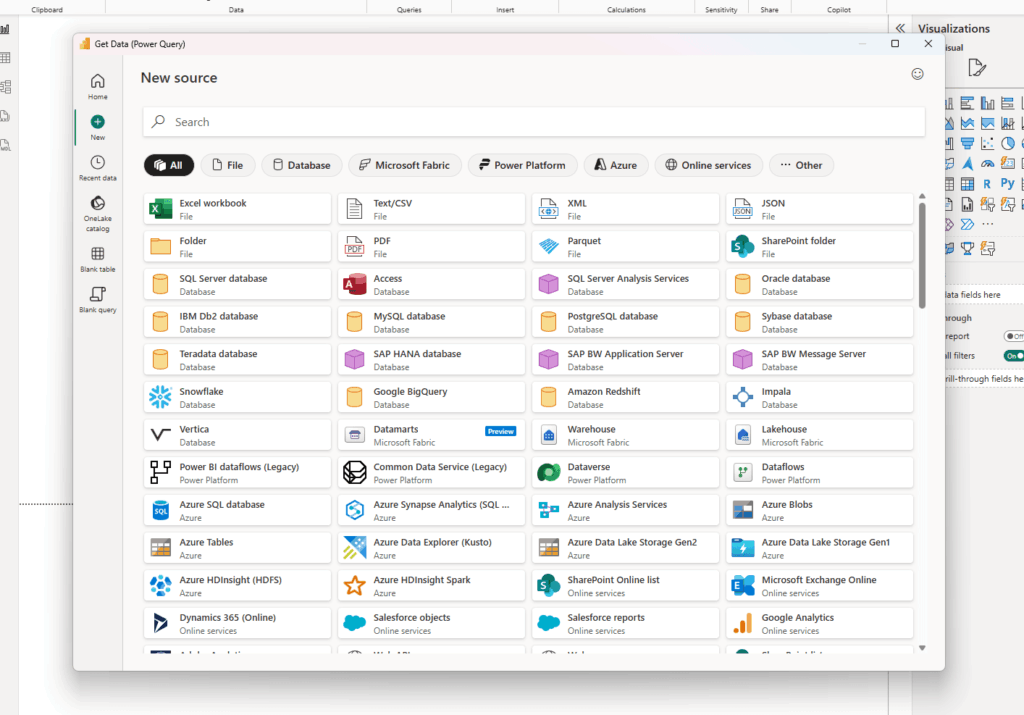Choose Azure HDInsight Spark connector
The width and height of the screenshot is (1024, 715).
click(x=431, y=586)
